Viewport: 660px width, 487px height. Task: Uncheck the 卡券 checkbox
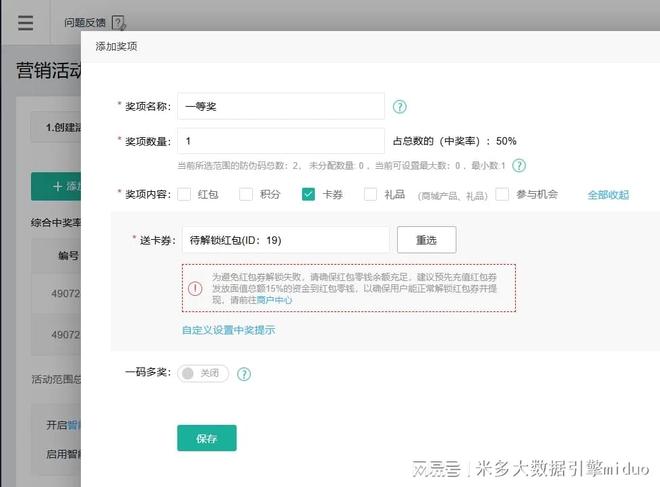[x=309, y=195]
